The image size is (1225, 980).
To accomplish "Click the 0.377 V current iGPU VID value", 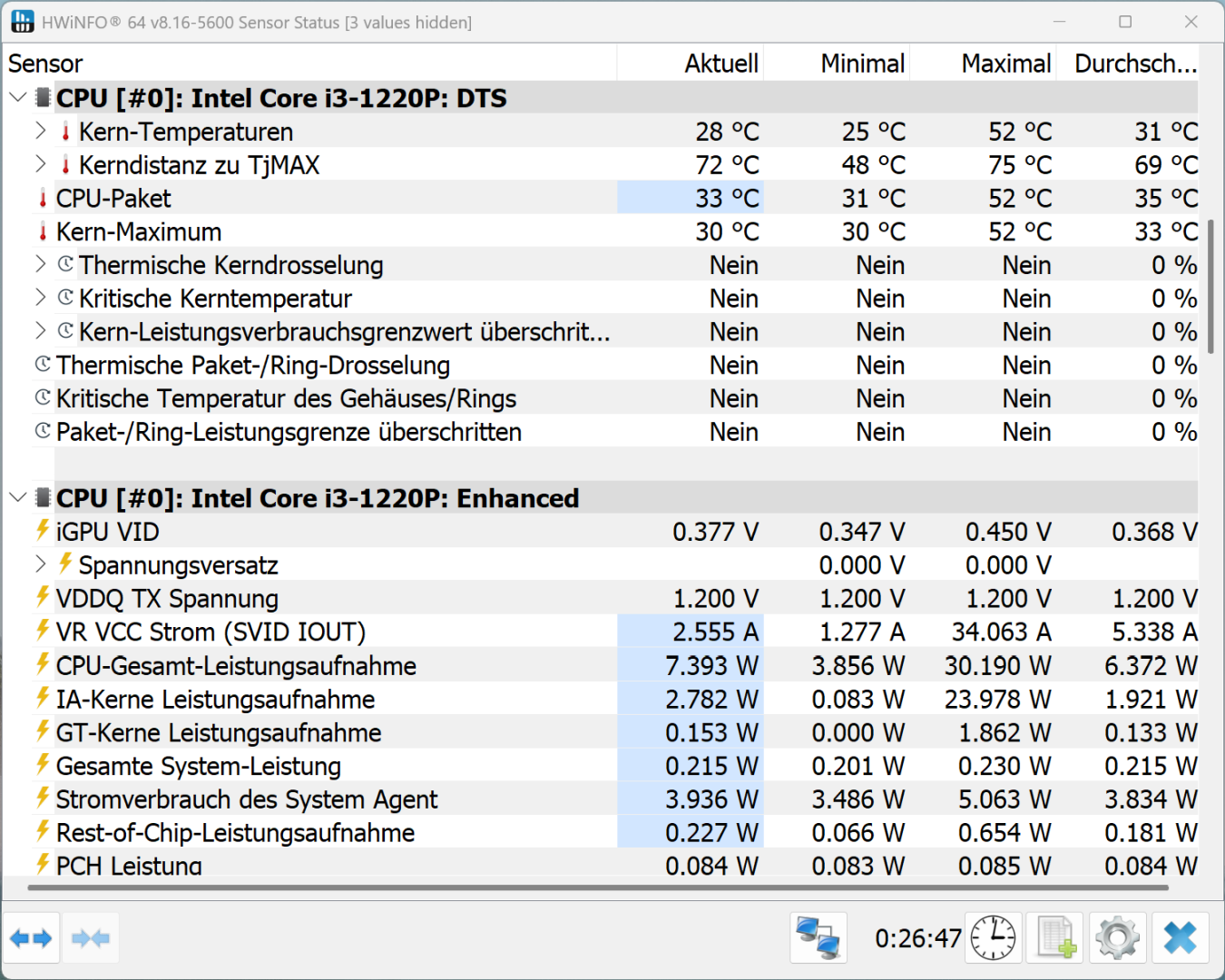I will point(715,532).
